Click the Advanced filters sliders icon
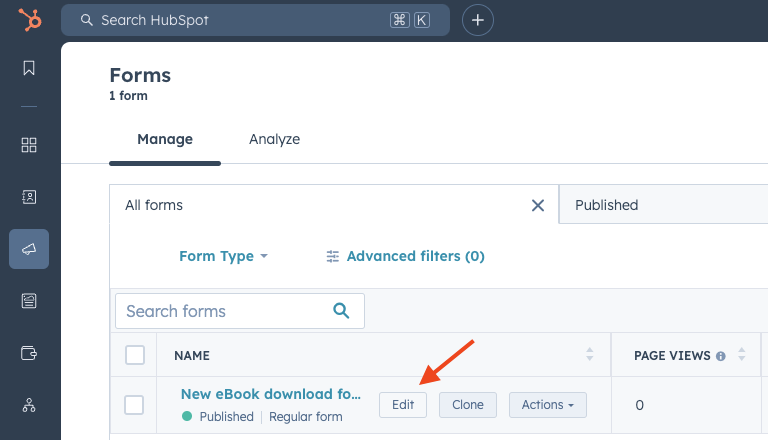This screenshot has width=768, height=440. 333,256
